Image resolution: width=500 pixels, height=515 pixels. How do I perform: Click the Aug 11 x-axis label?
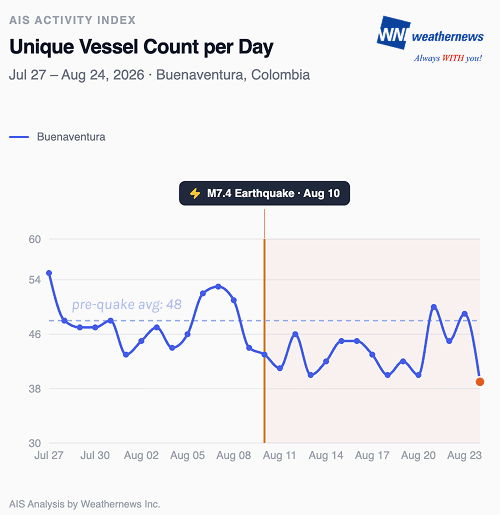click(279, 455)
